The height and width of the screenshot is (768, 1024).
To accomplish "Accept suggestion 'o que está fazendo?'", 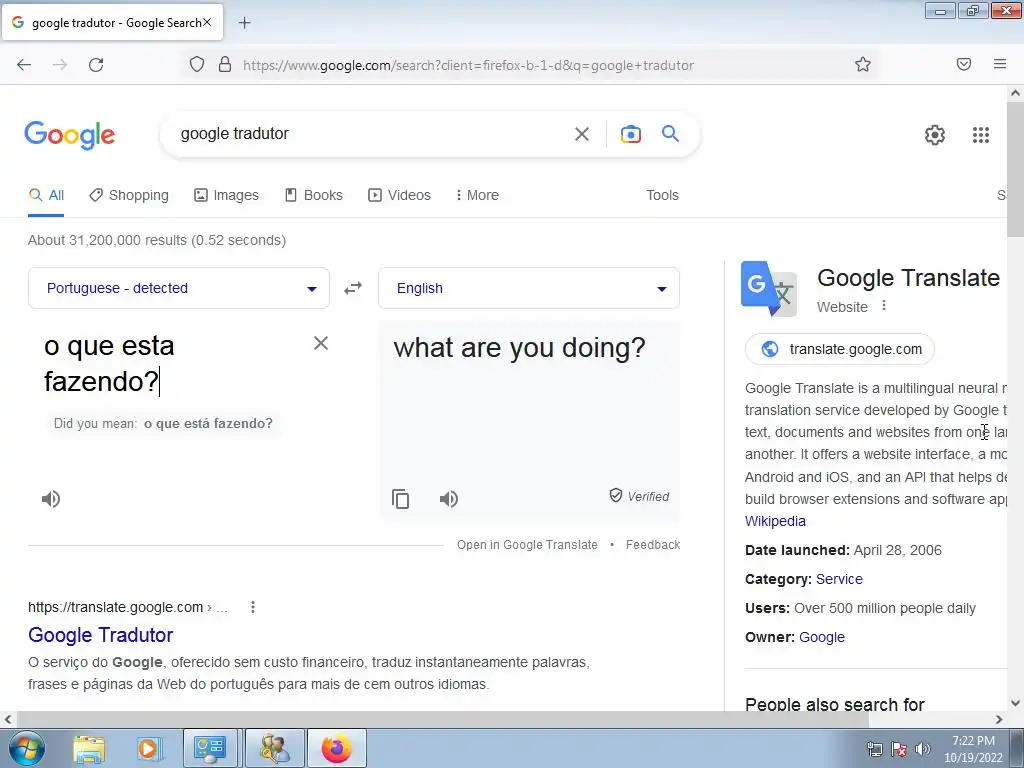I will pos(208,423).
